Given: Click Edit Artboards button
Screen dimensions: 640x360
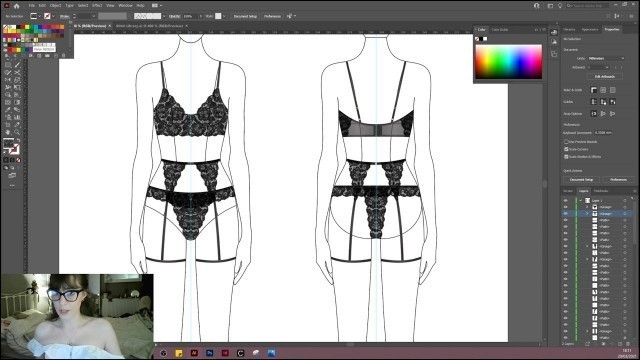Looking at the screenshot, I should click(x=605, y=76).
